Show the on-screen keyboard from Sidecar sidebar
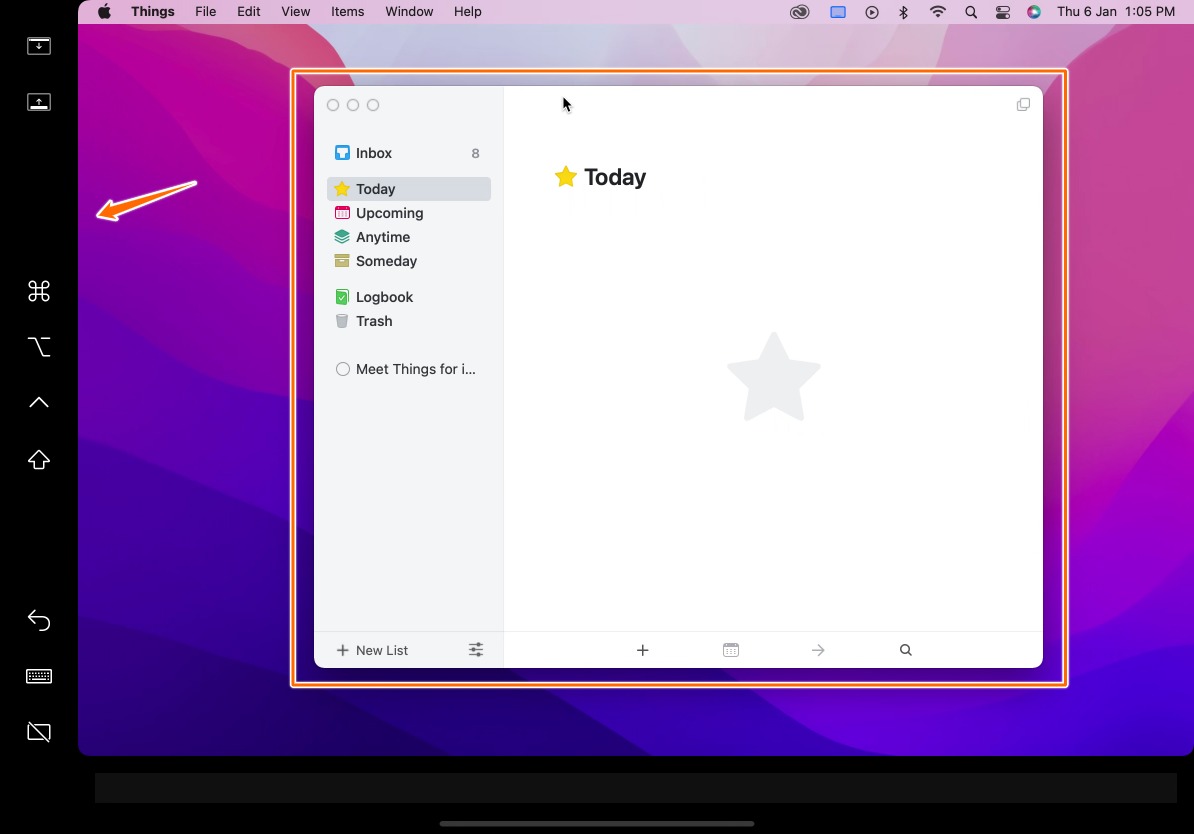 click(39, 676)
